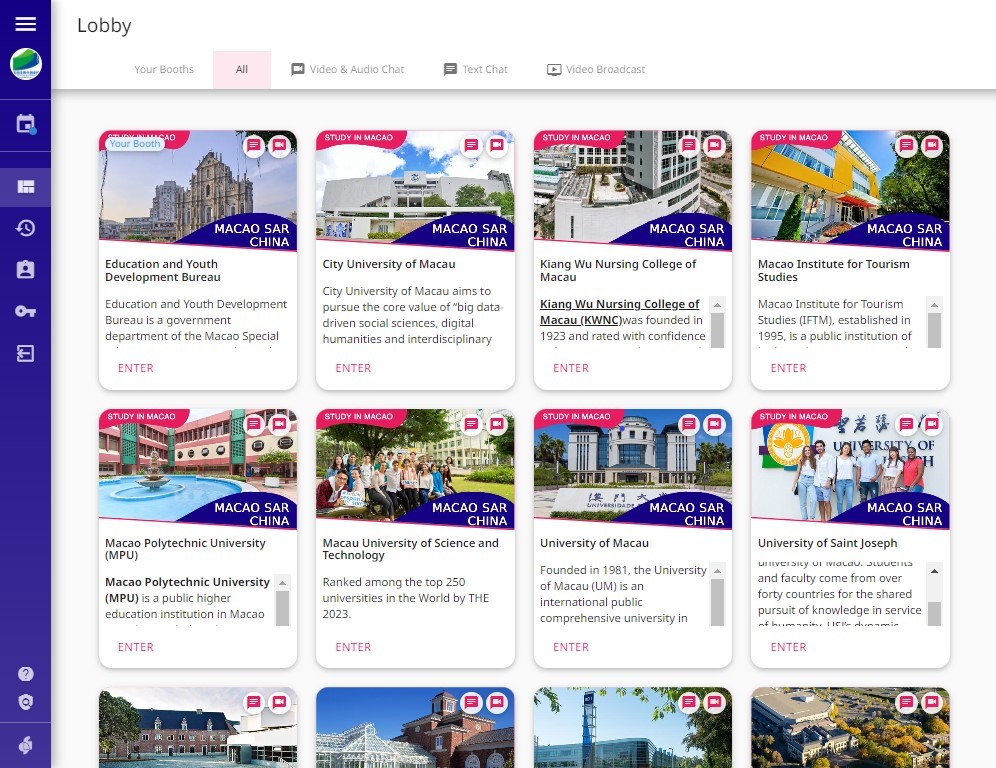Click the University of Saint Joseph description scrollbar
996x768 pixels.
[934, 596]
